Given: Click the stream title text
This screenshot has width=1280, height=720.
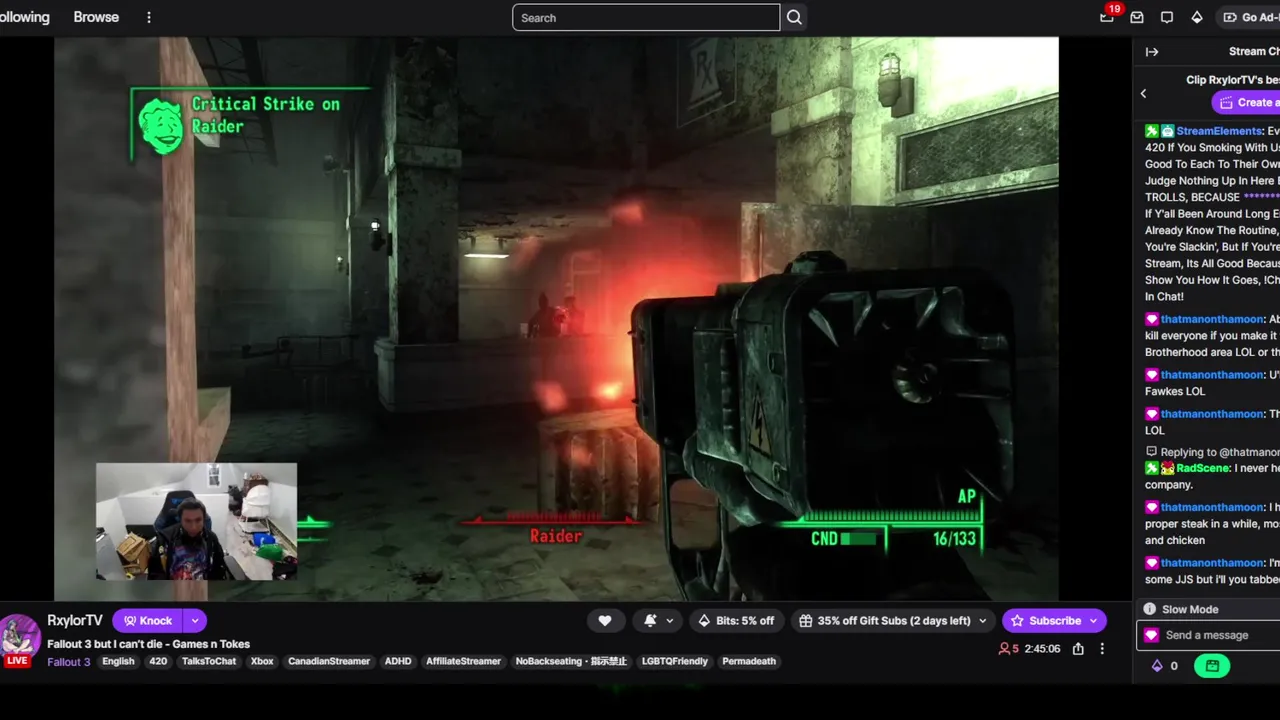Looking at the screenshot, I should [x=148, y=644].
